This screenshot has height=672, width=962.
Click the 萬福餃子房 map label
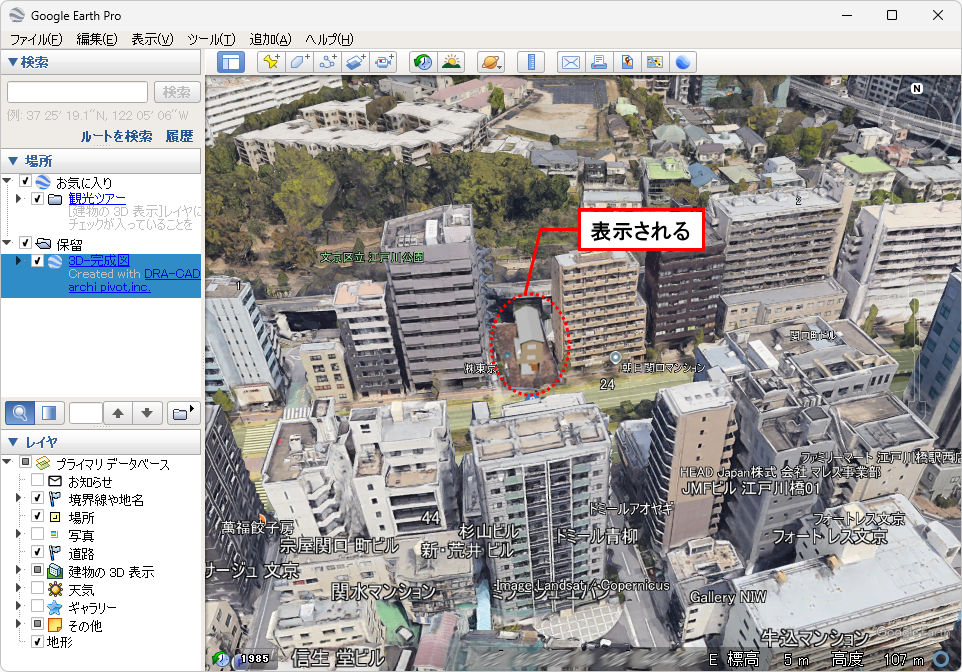point(257,527)
